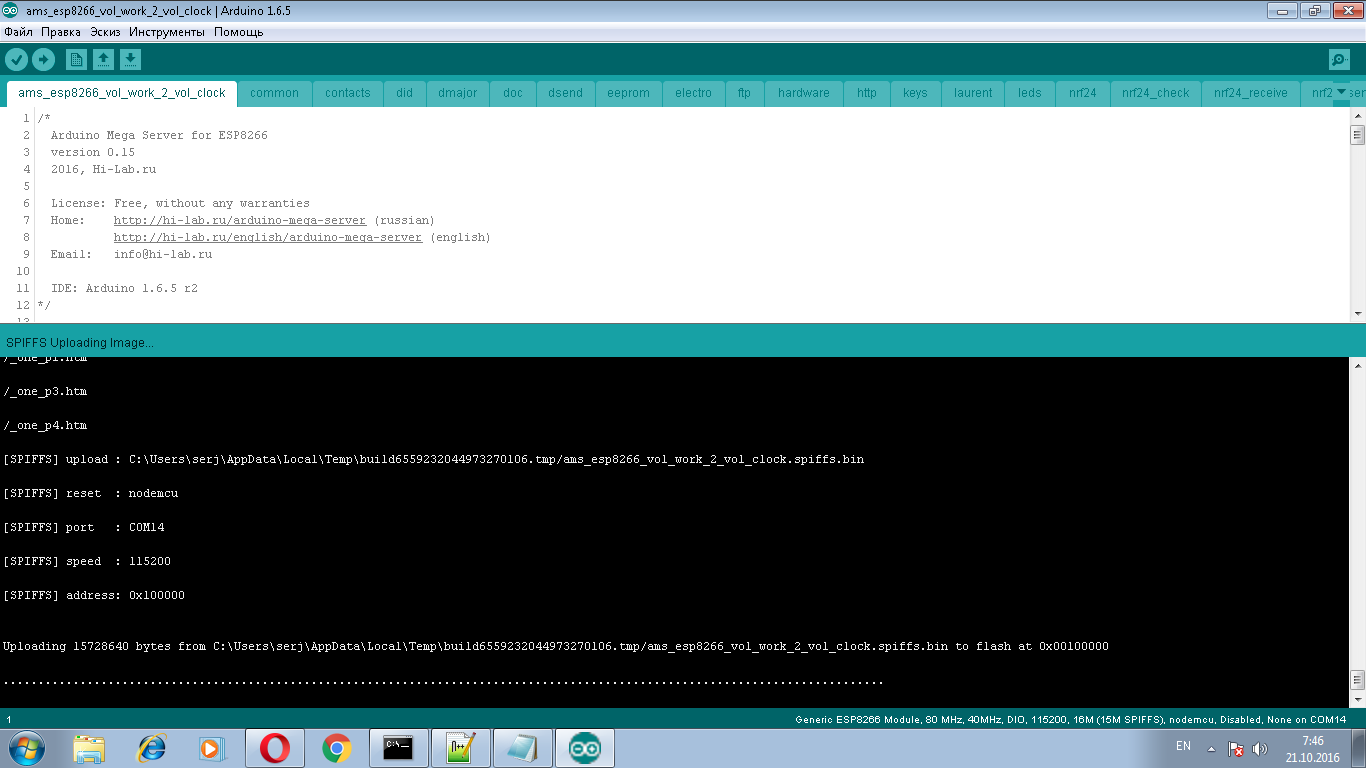Switch to the nrf24_check tab

click(1155, 93)
